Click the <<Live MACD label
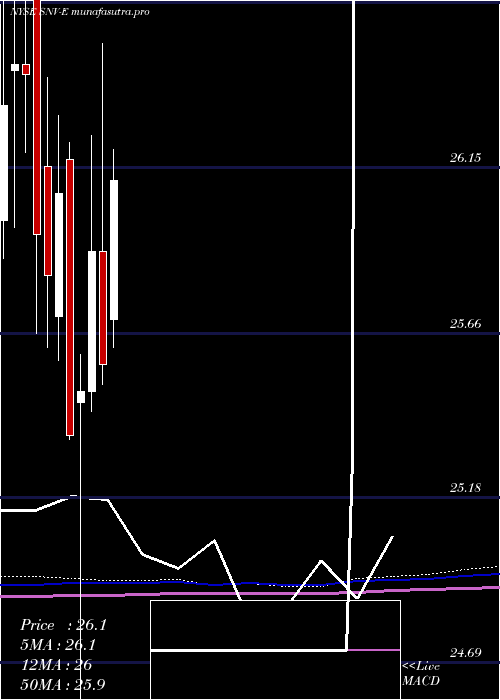500x700 pixels. (421, 674)
